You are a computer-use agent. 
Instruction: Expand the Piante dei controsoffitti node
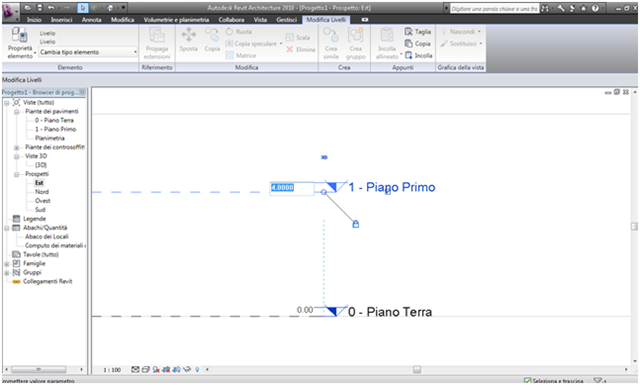[x=17, y=147]
